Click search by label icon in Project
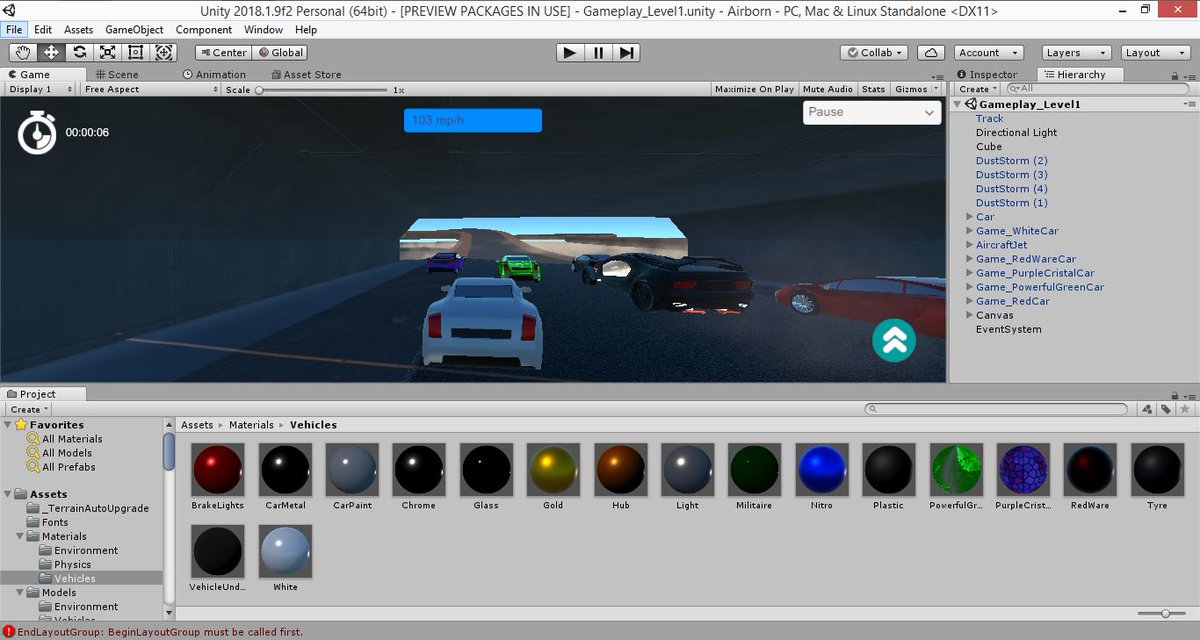Viewport: 1200px width, 640px height. tap(1166, 409)
